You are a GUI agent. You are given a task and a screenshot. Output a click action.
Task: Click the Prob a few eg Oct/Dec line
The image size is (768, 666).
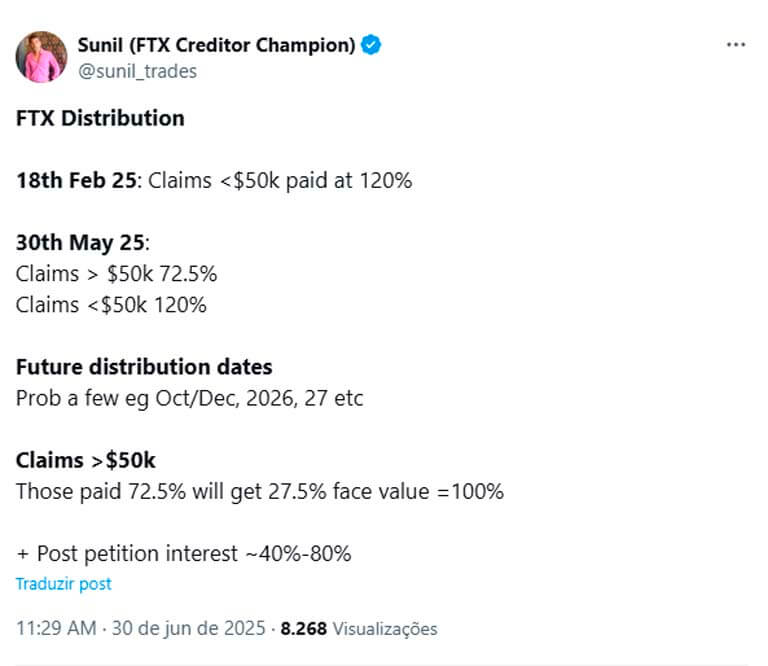[190, 398]
